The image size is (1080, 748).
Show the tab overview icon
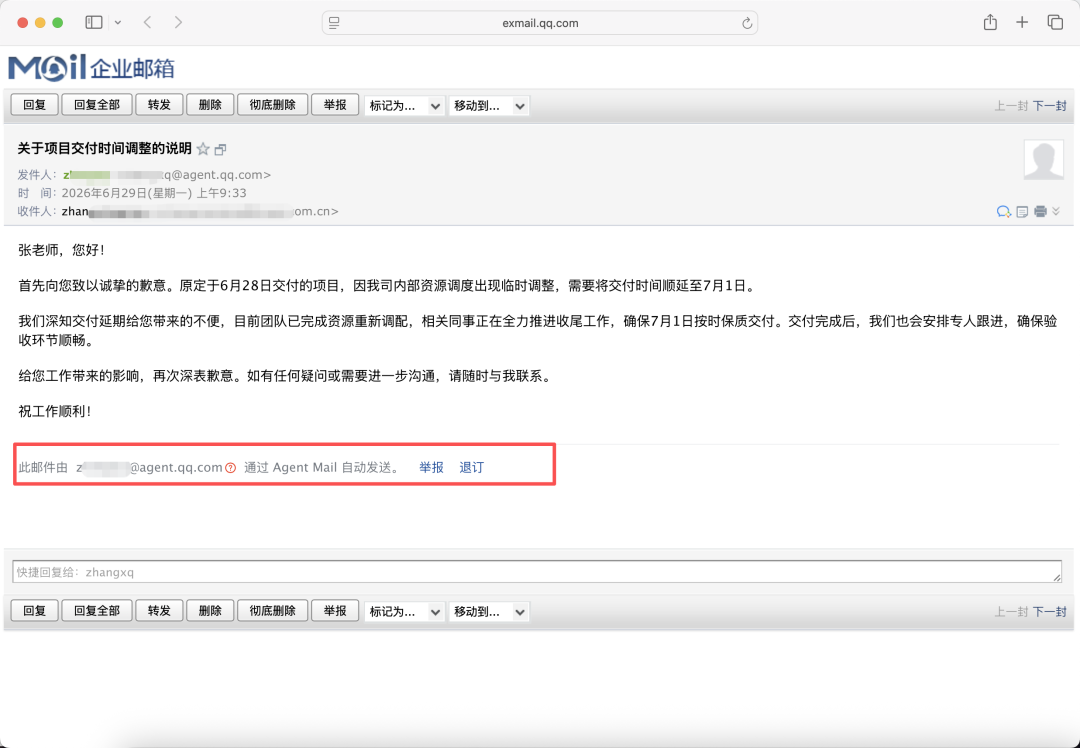[x=1055, y=23]
